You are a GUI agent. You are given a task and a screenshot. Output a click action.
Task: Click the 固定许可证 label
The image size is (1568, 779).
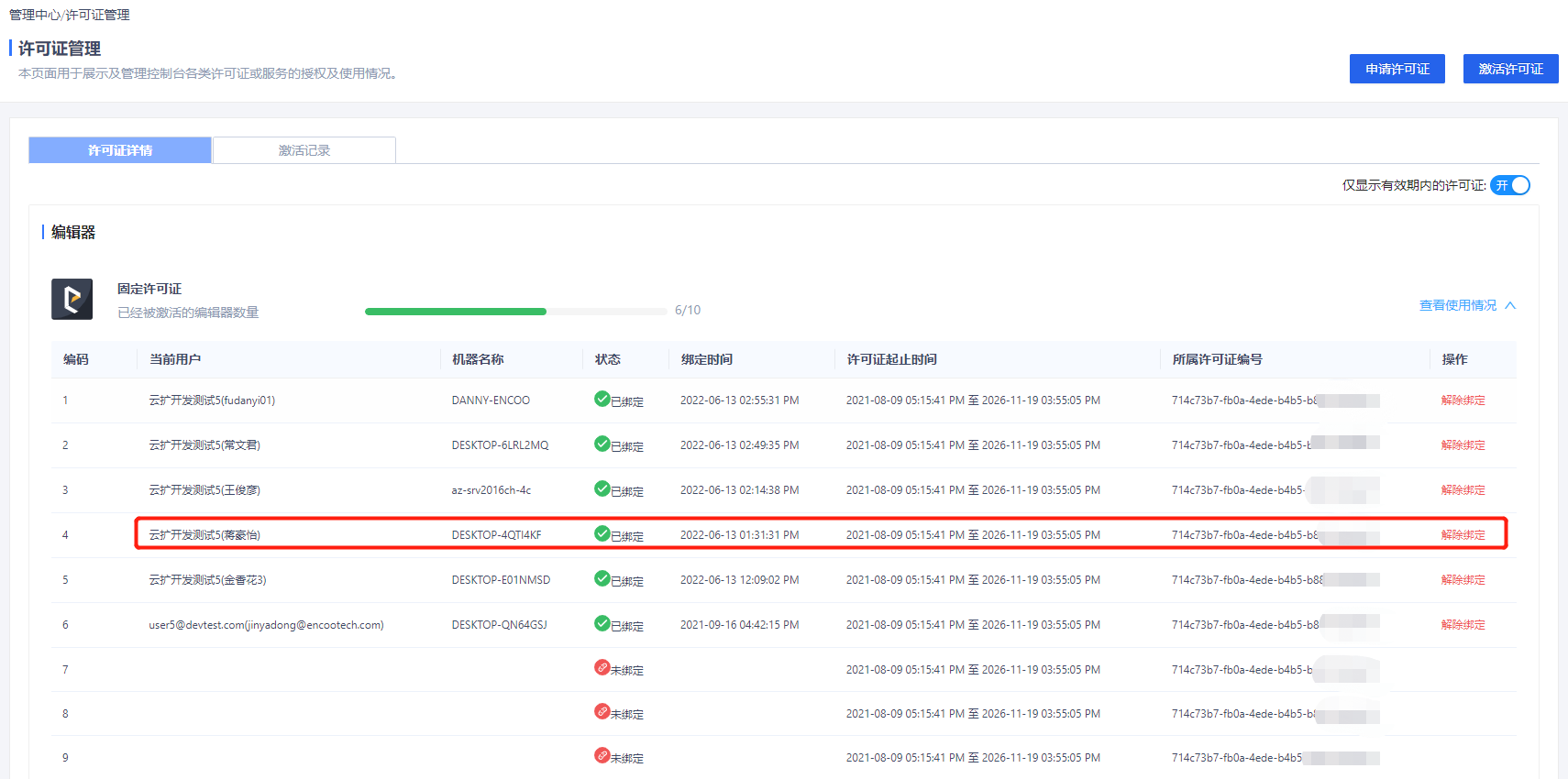click(x=149, y=289)
